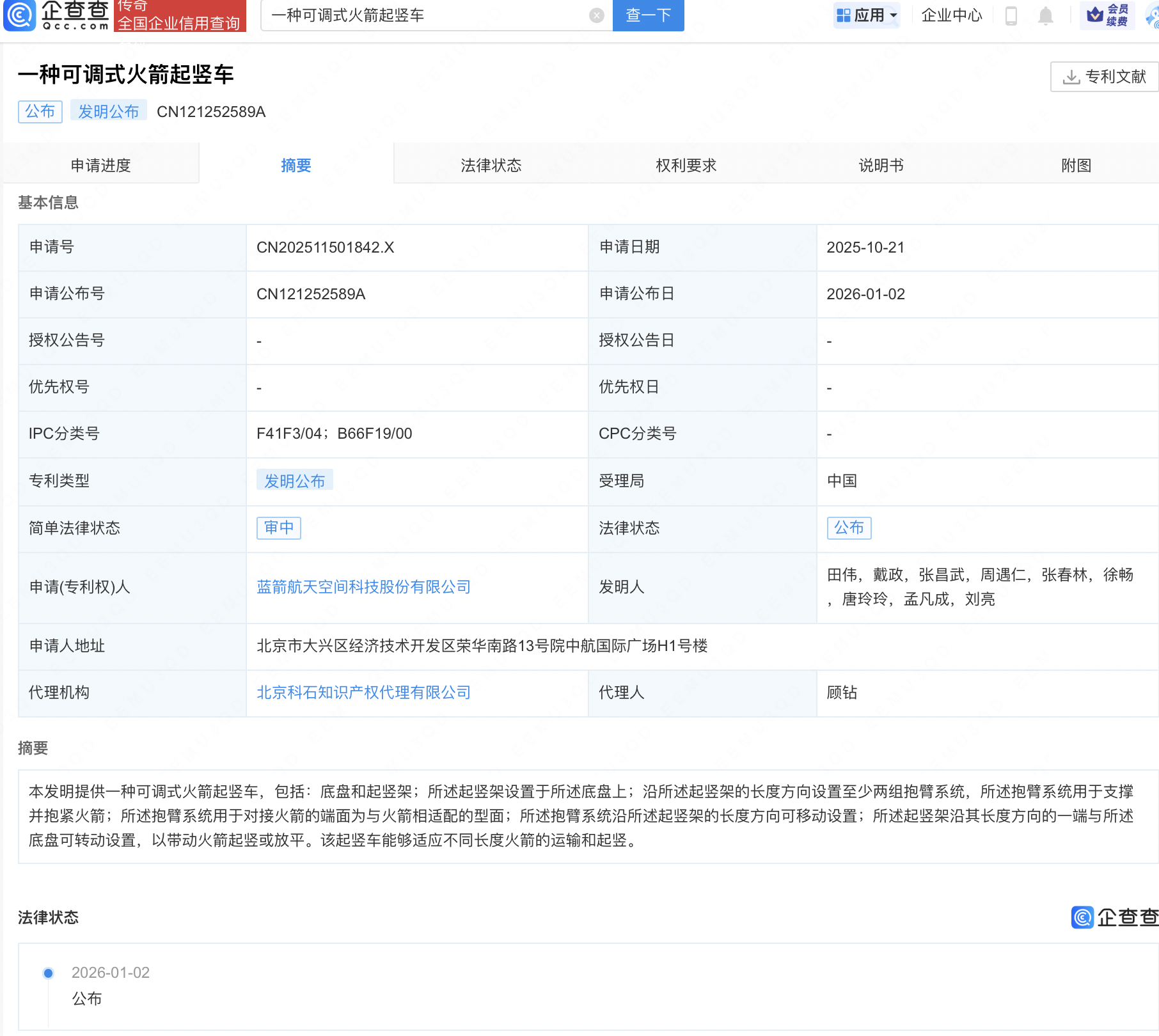The height and width of the screenshot is (1036, 1159).
Task: Click the search button 查一下
Action: click(647, 15)
